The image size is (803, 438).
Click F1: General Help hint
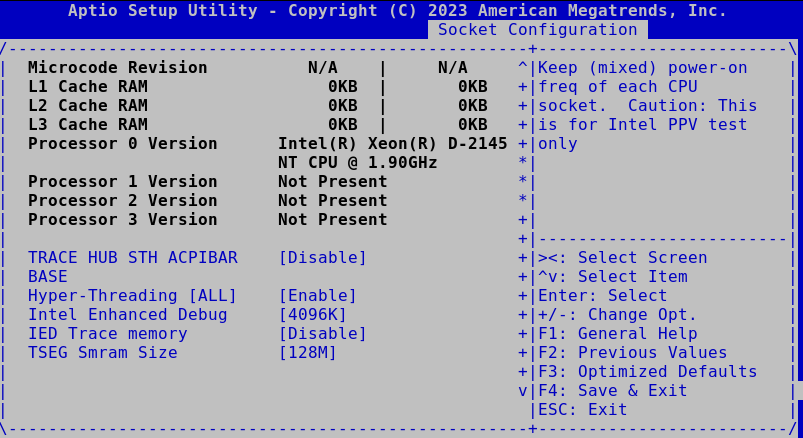click(617, 334)
